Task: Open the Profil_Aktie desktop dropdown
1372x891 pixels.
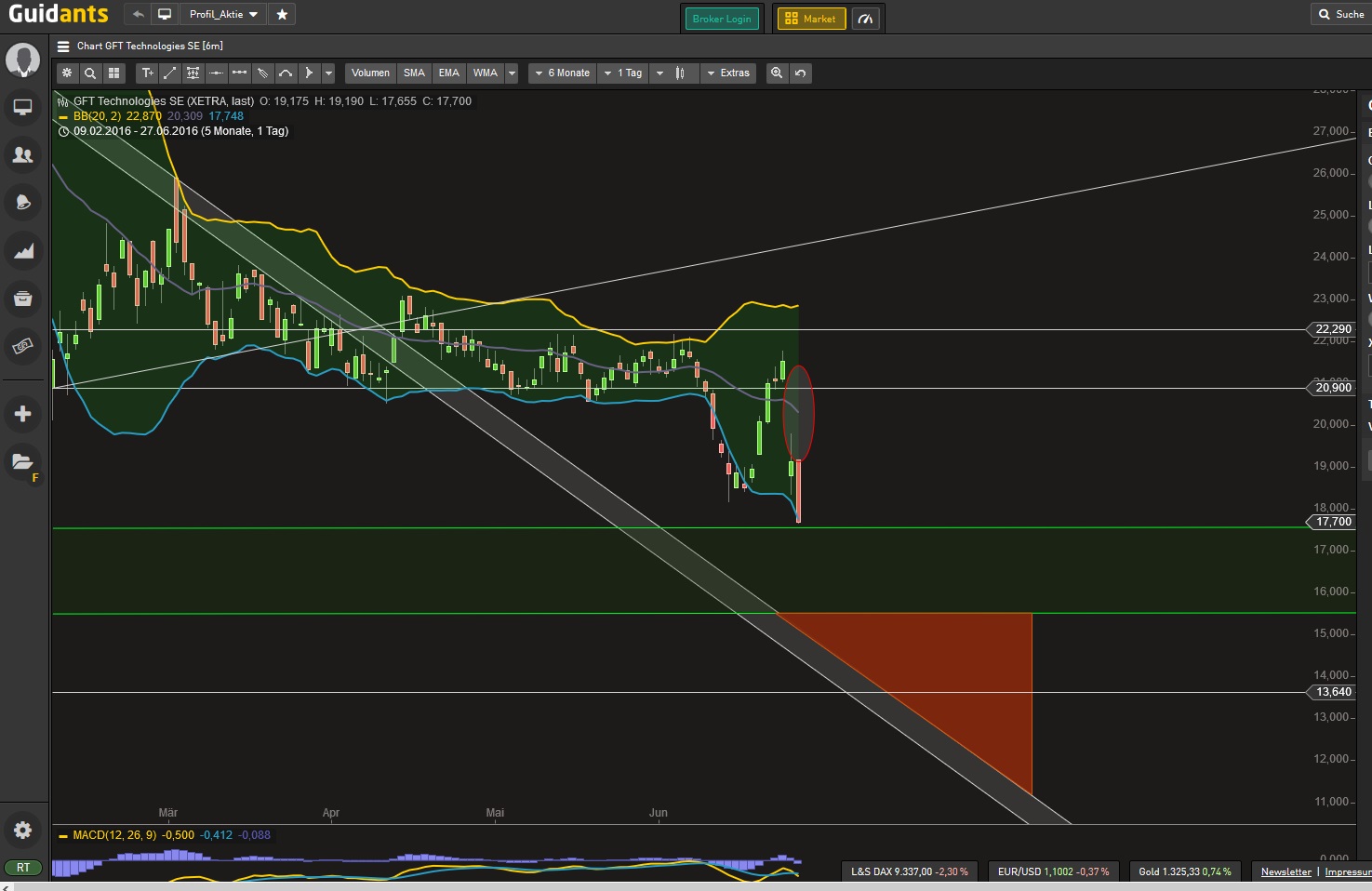Action: point(223,15)
